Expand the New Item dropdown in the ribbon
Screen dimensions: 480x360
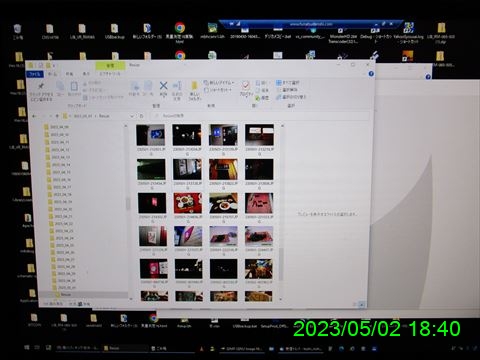219,83
